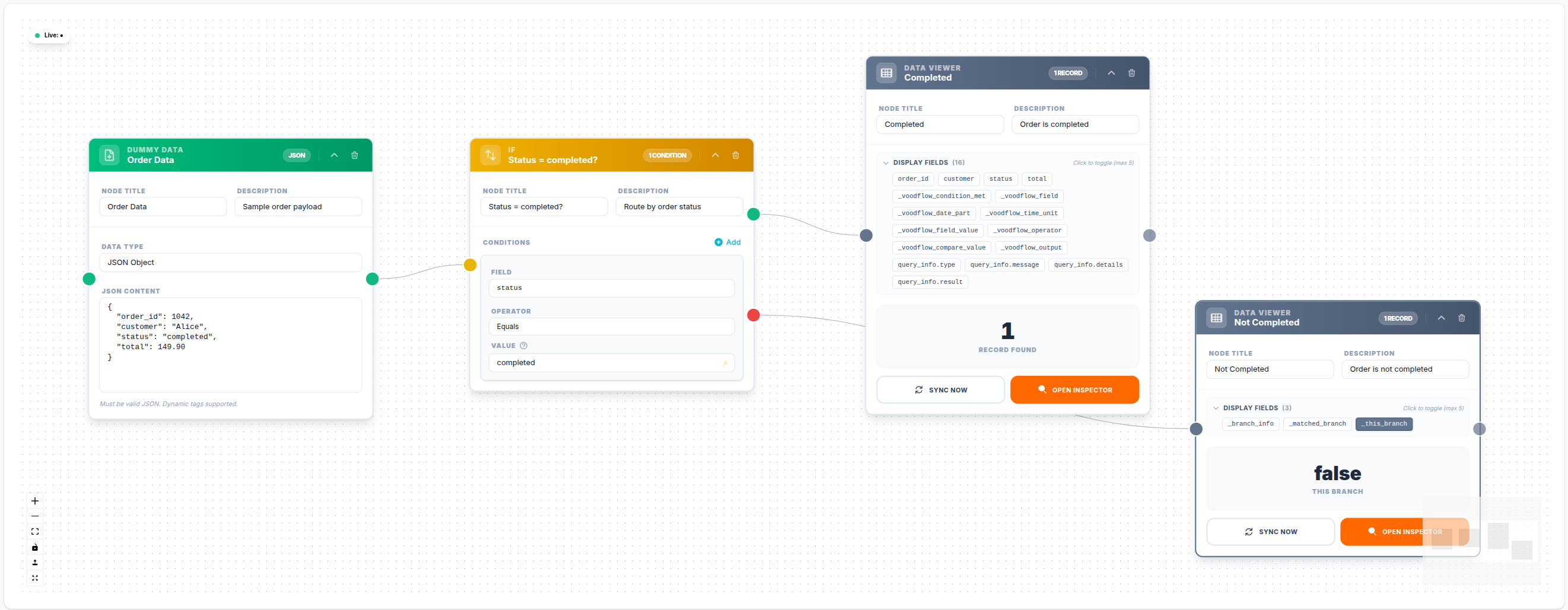Image resolution: width=1568 pixels, height=610 pixels.
Task: Collapse the Completed Data Viewer panel
Action: pos(1111,72)
